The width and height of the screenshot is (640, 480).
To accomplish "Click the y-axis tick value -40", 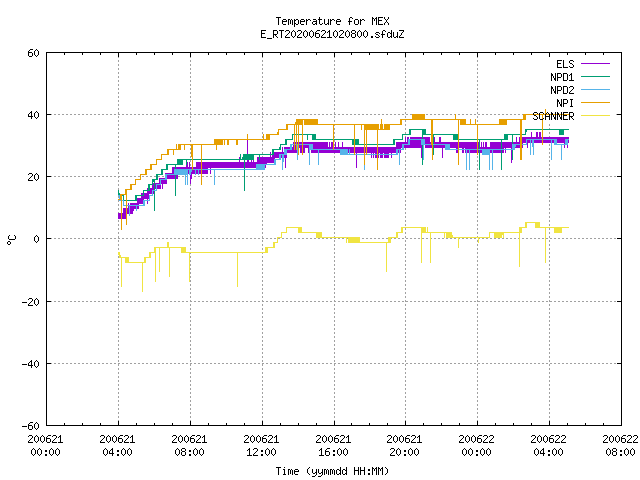I will pyautogui.click(x=31, y=364).
